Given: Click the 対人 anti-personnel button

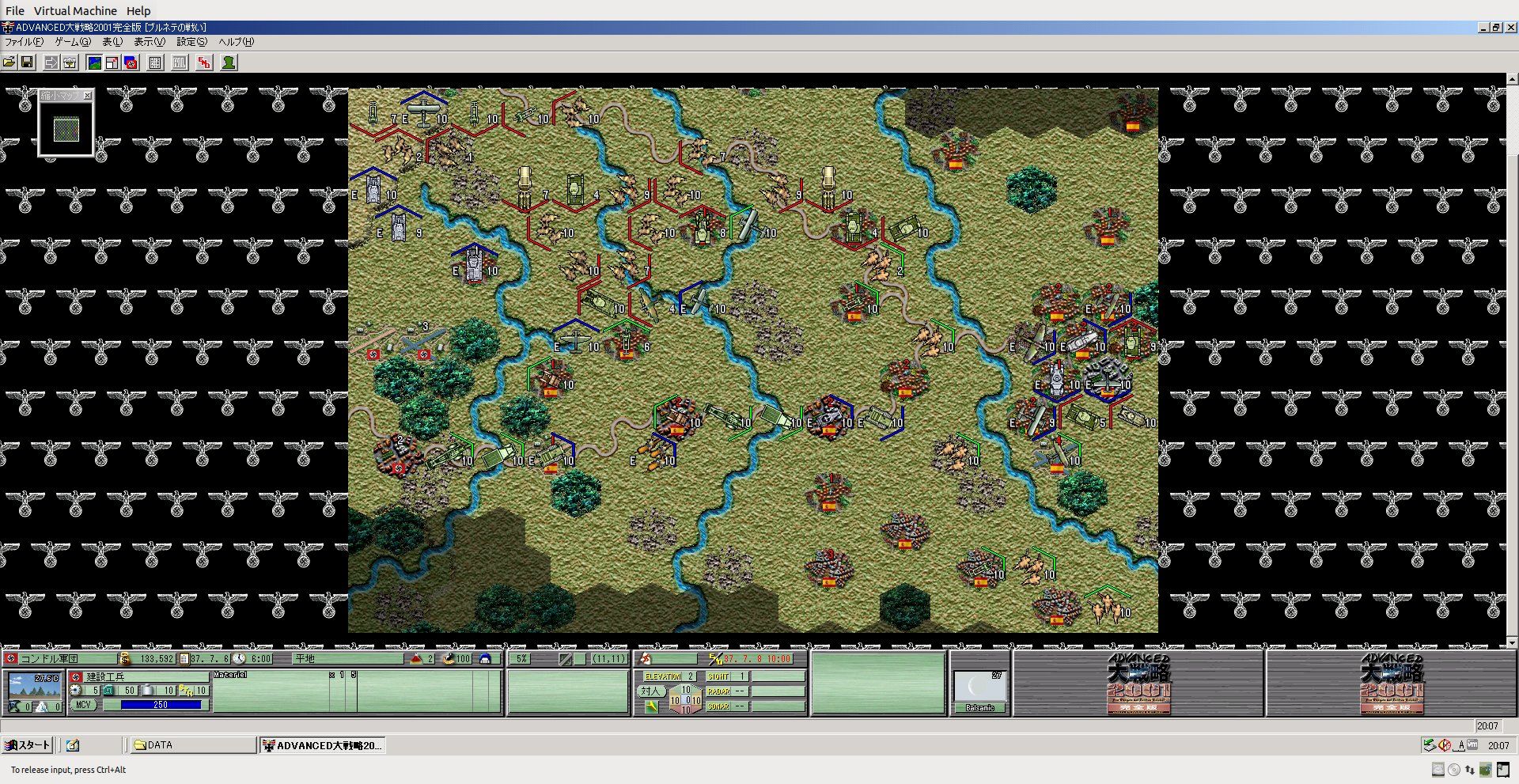Looking at the screenshot, I should tap(650, 691).
